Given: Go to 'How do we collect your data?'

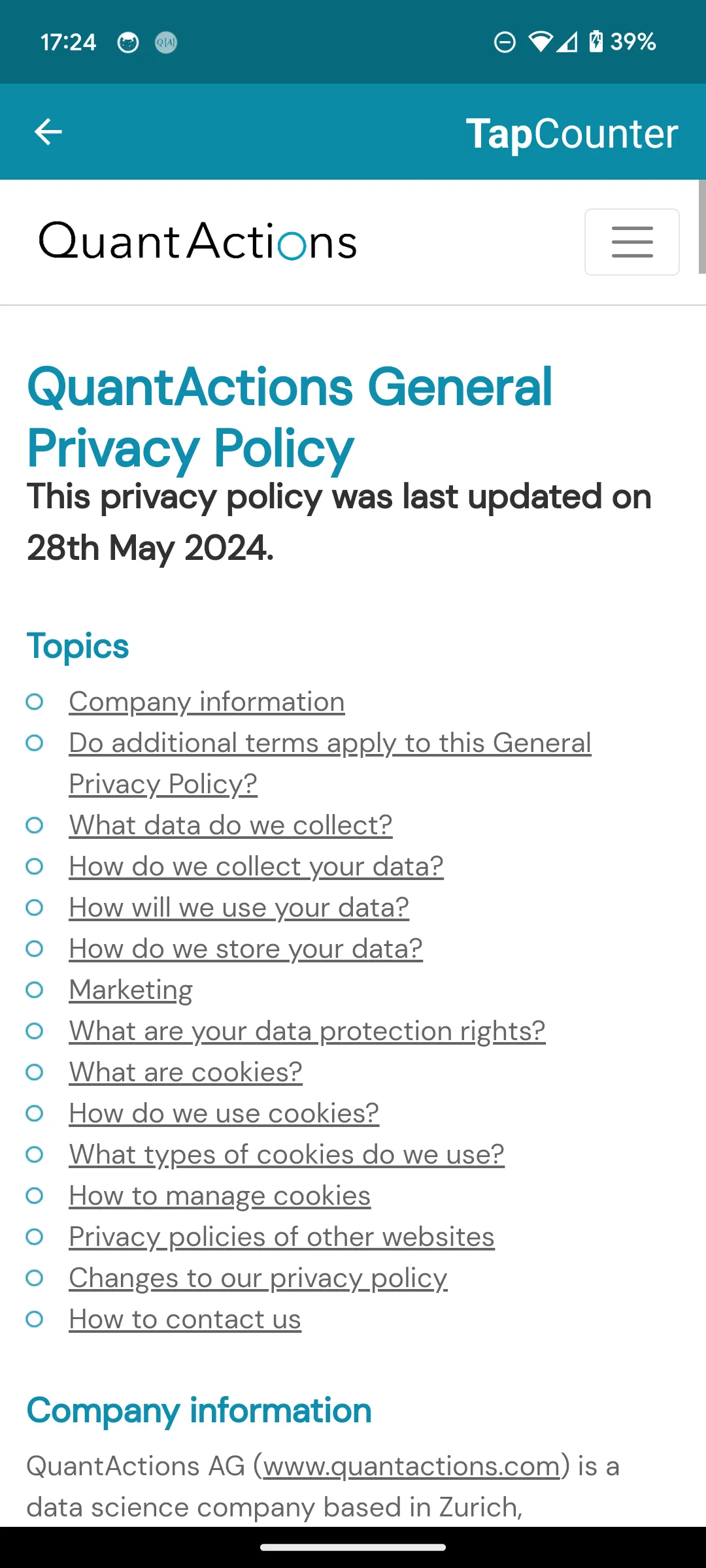Looking at the screenshot, I should [256, 866].
